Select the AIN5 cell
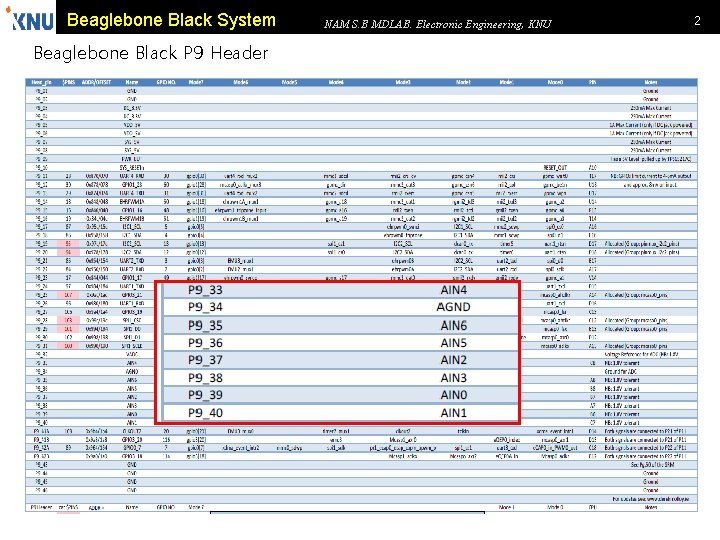This screenshot has width=720, height=540. 453,343
